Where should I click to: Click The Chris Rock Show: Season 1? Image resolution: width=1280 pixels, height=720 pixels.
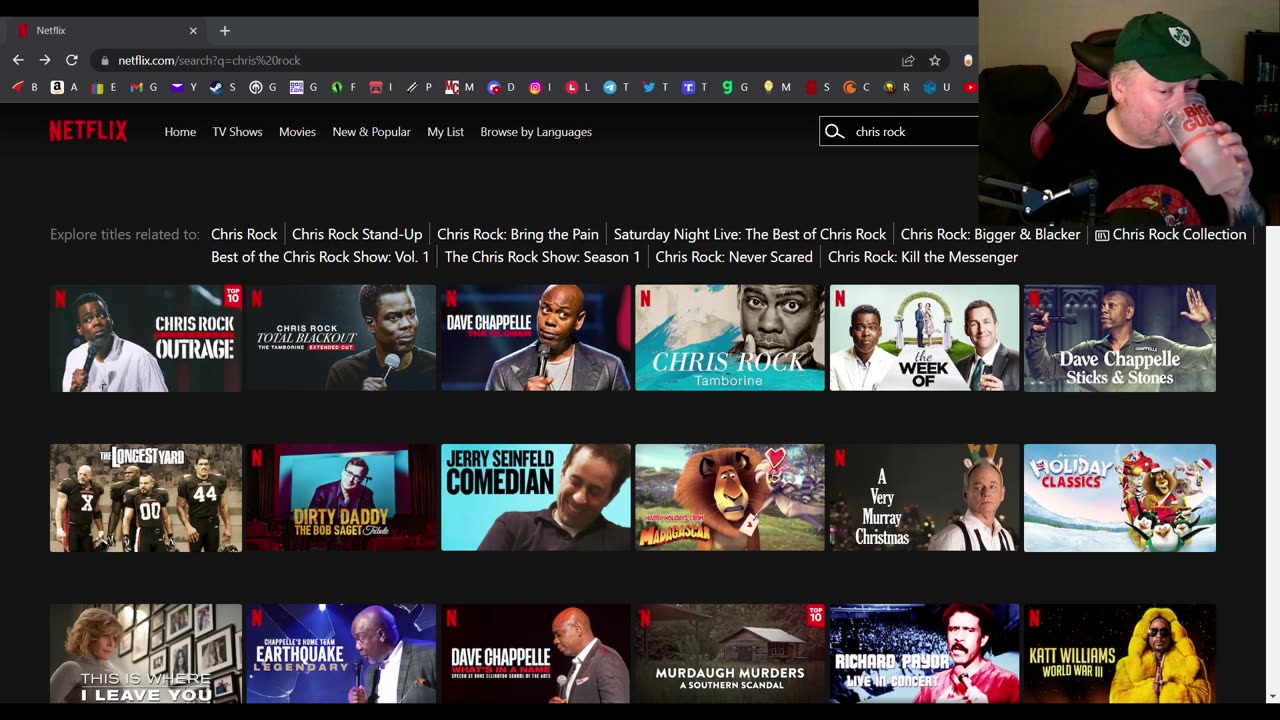point(542,257)
